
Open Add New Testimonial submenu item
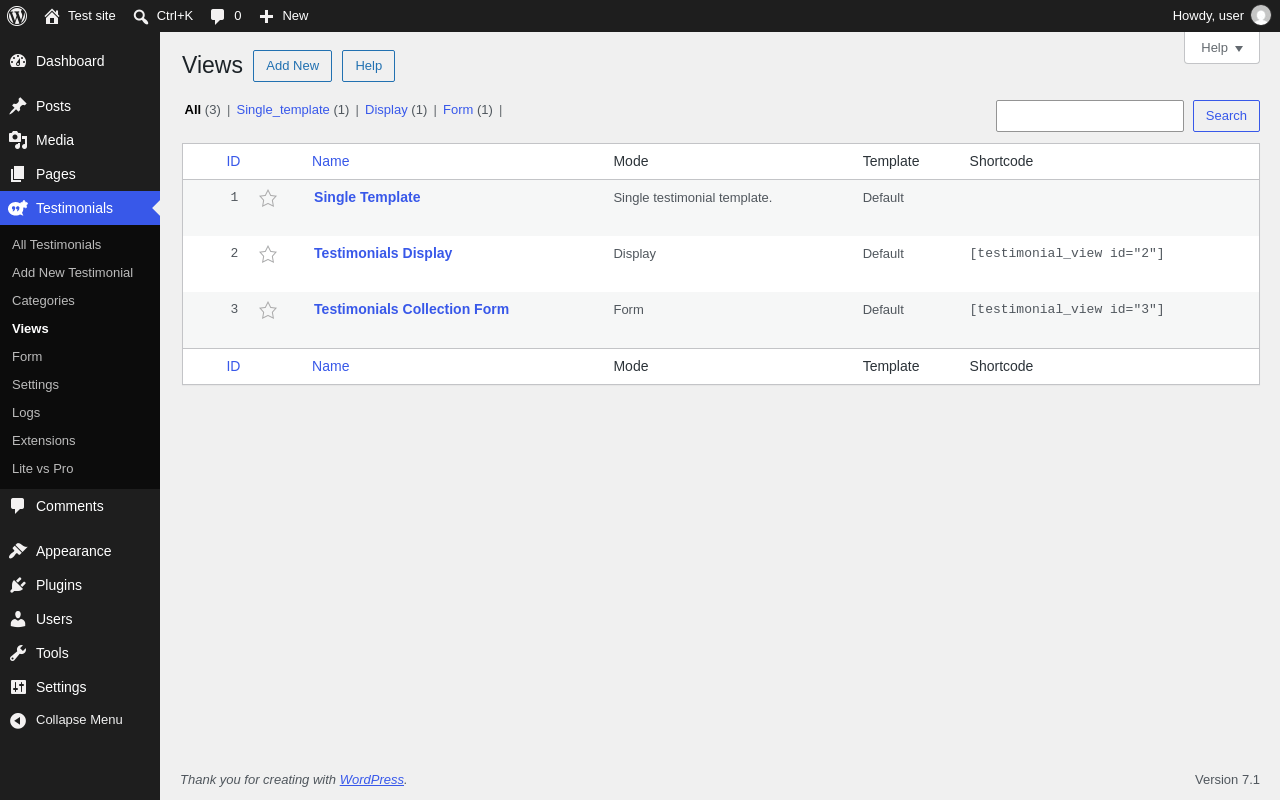coord(72,272)
